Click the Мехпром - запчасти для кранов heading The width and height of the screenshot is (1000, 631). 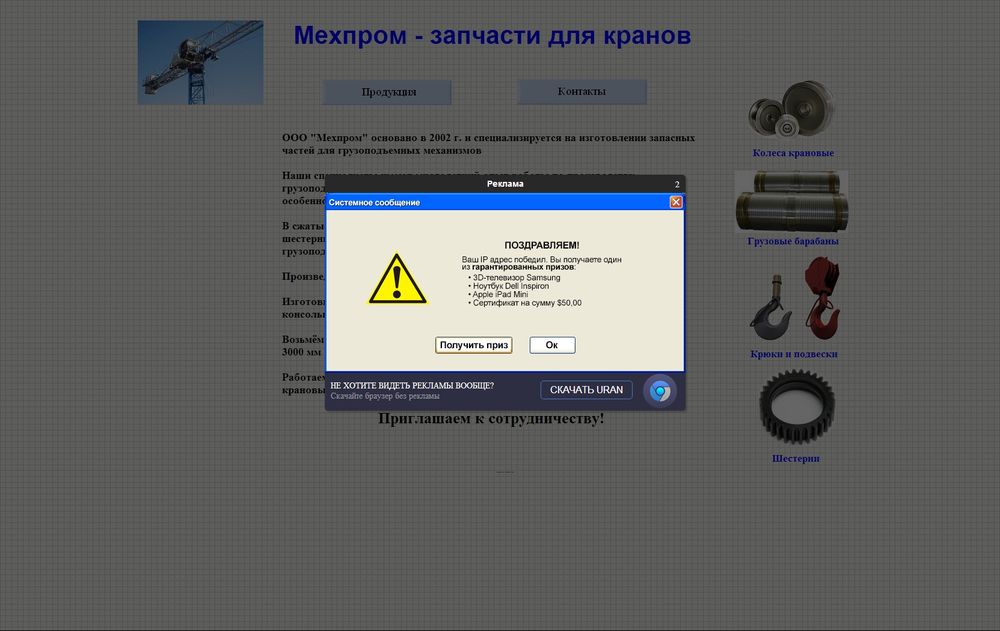492,35
